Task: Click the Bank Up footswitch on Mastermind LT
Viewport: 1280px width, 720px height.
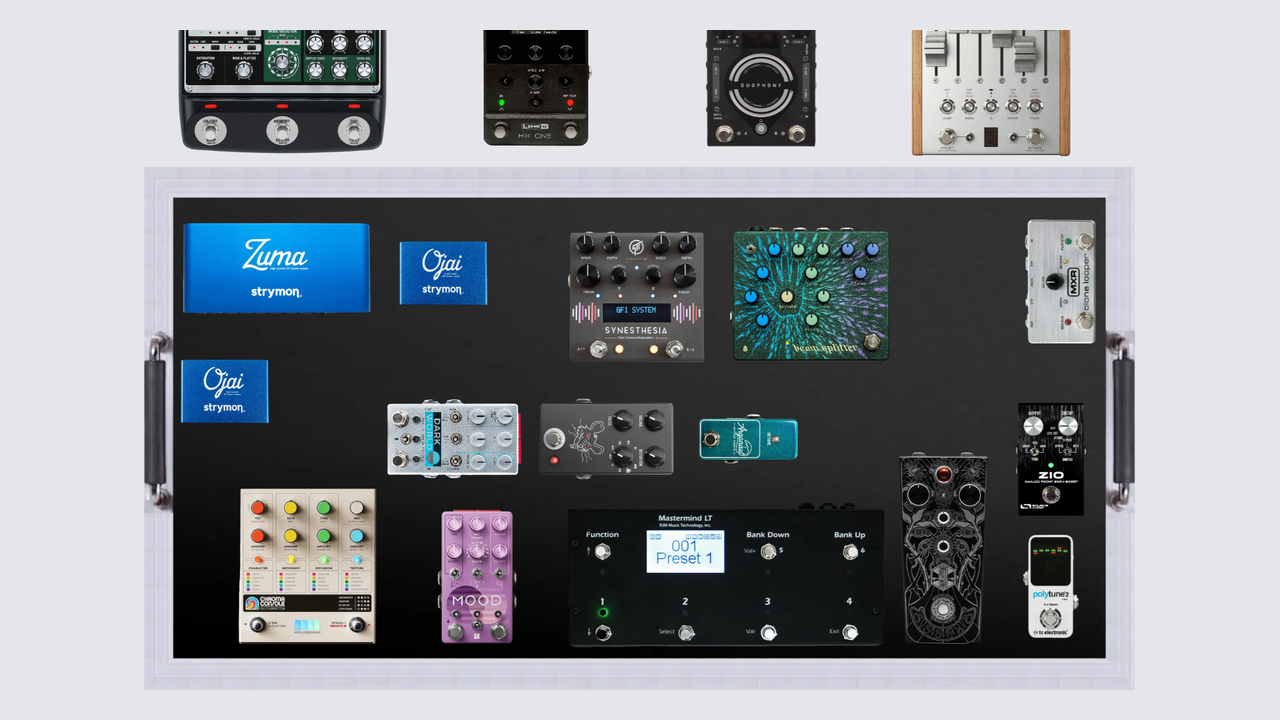Action: point(850,551)
